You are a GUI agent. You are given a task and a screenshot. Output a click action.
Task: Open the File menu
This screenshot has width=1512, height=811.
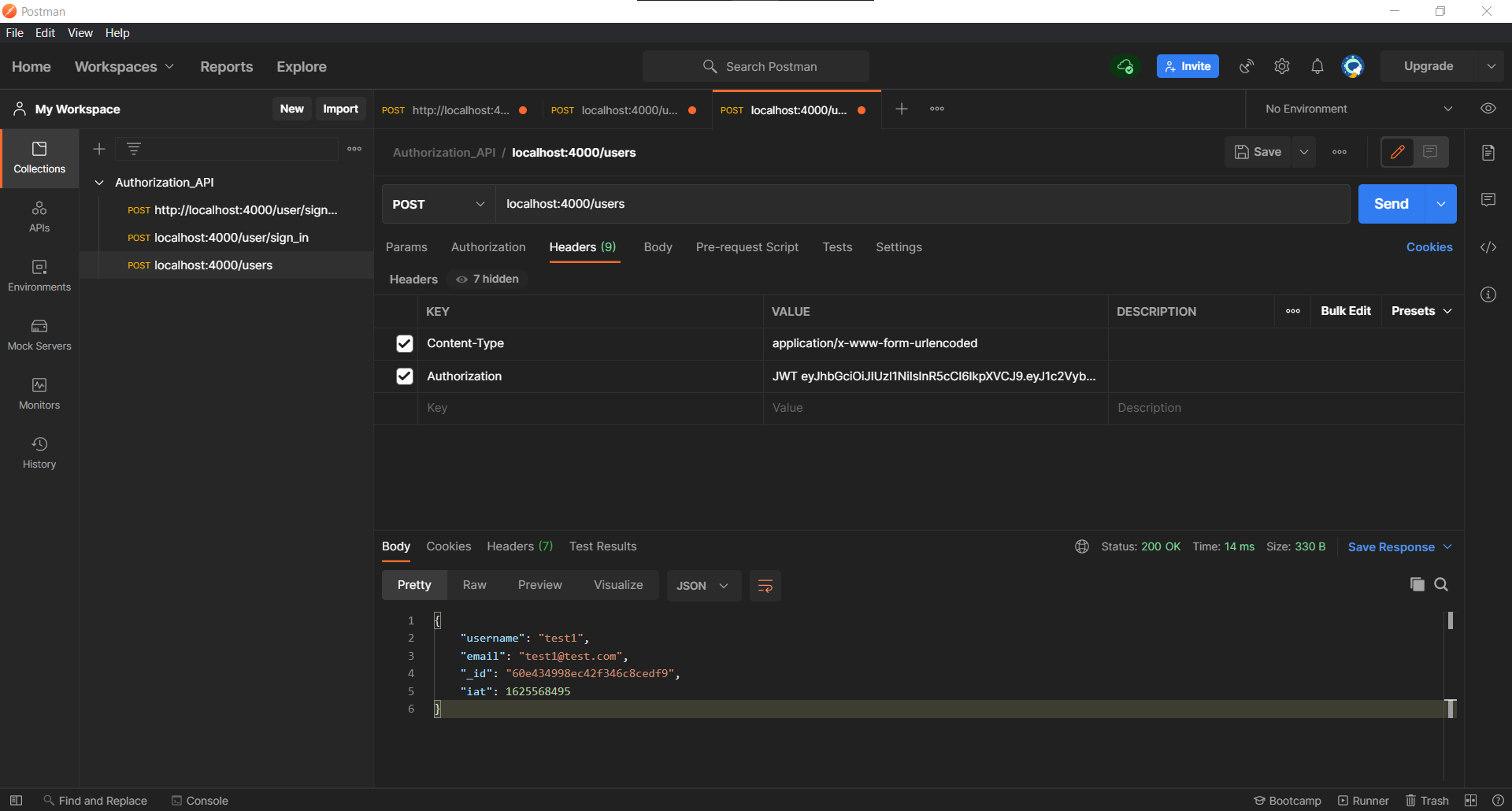pos(15,33)
